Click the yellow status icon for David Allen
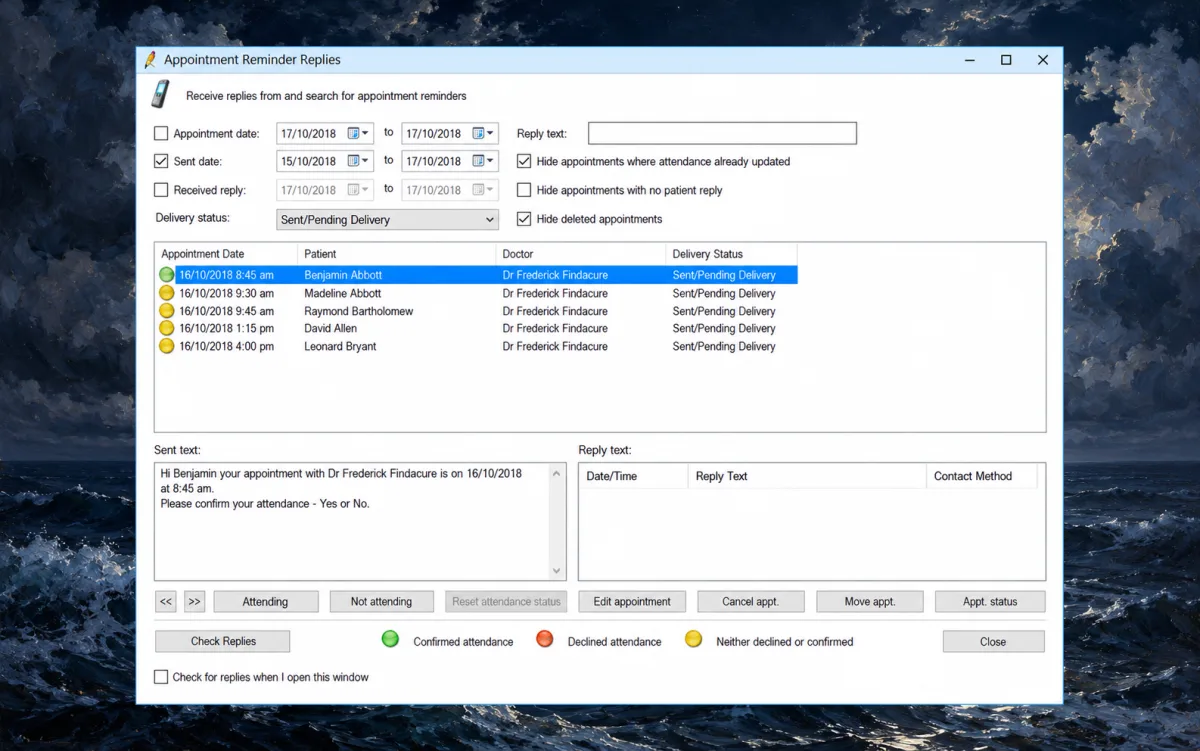The height and width of the screenshot is (751, 1200). coord(167,328)
